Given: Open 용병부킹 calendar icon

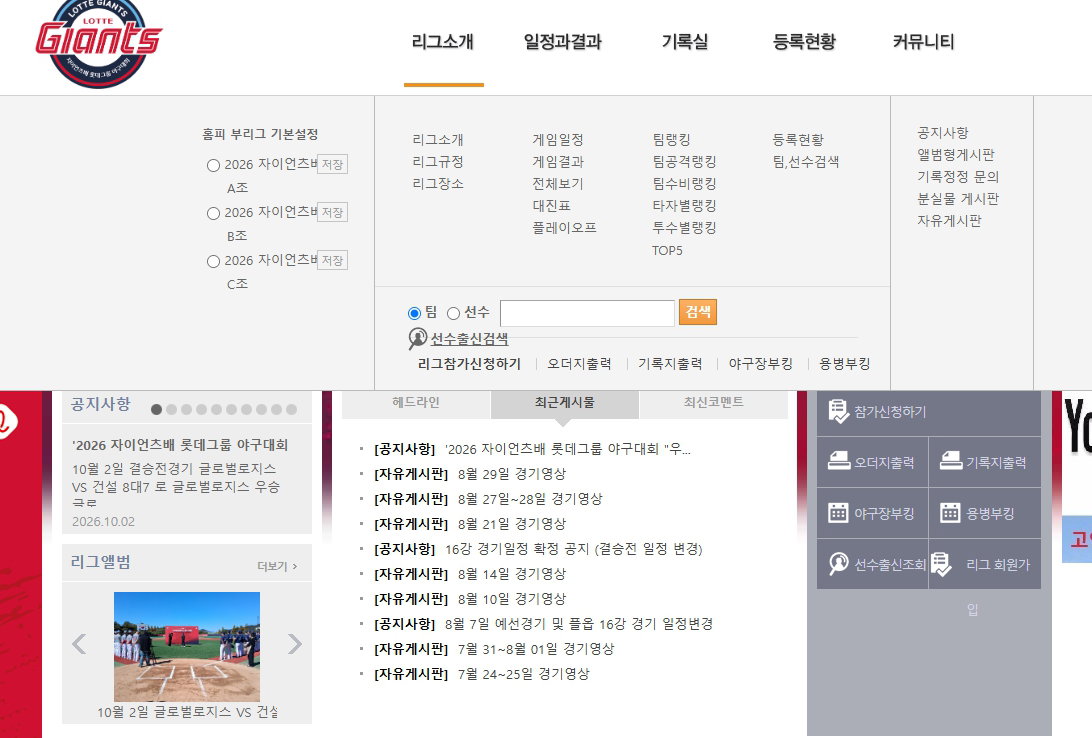Looking at the screenshot, I should (950, 513).
